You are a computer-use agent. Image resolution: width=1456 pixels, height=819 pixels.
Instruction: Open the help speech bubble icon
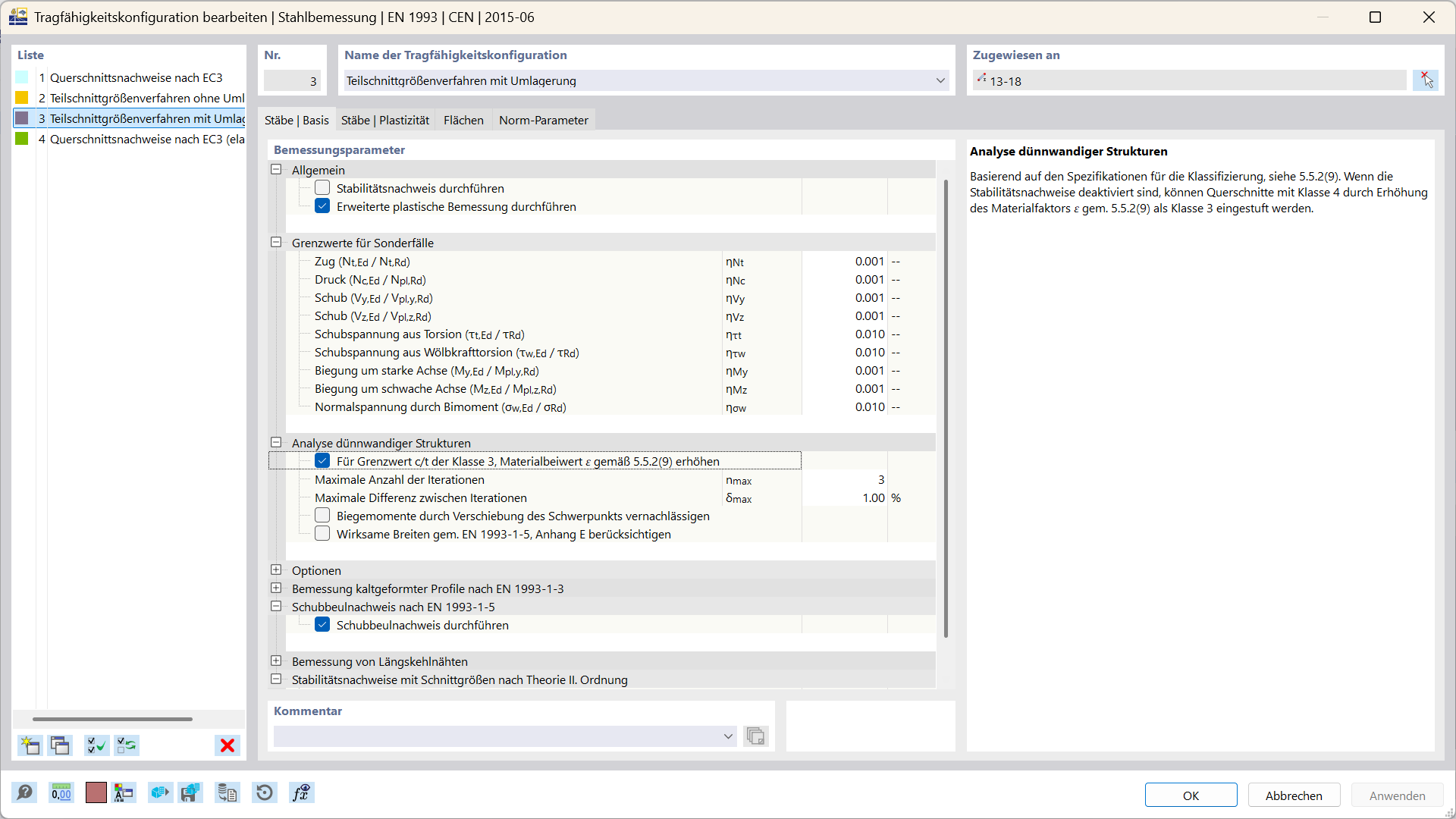tap(25, 793)
